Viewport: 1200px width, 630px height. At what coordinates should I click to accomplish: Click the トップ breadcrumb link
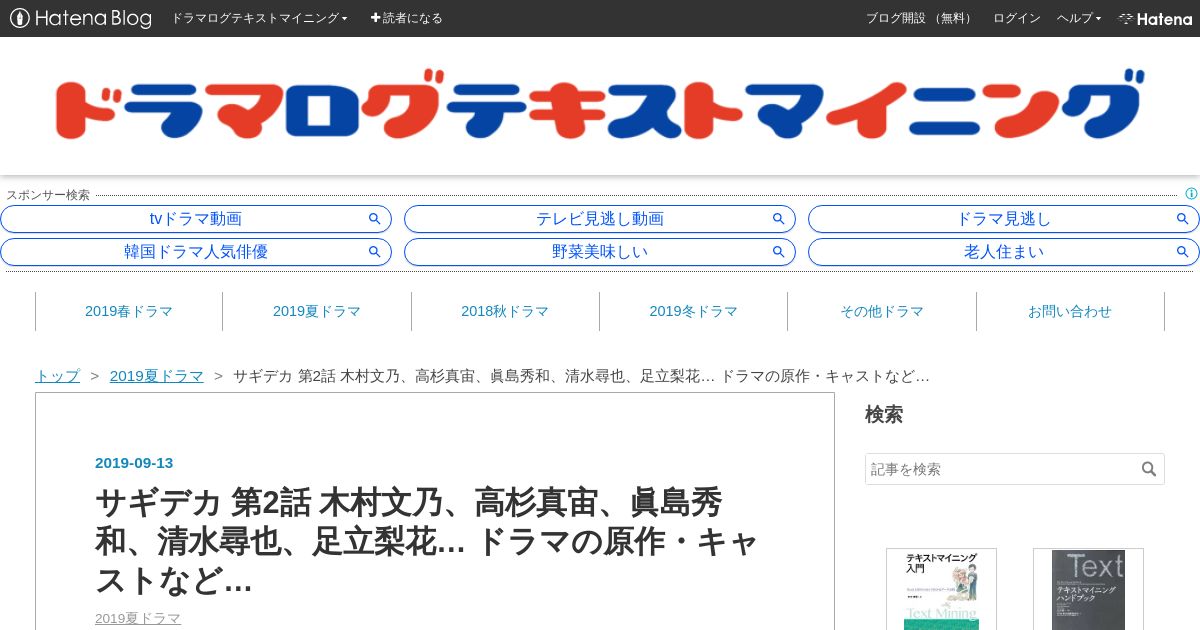pyautogui.click(x=57, y=376)
